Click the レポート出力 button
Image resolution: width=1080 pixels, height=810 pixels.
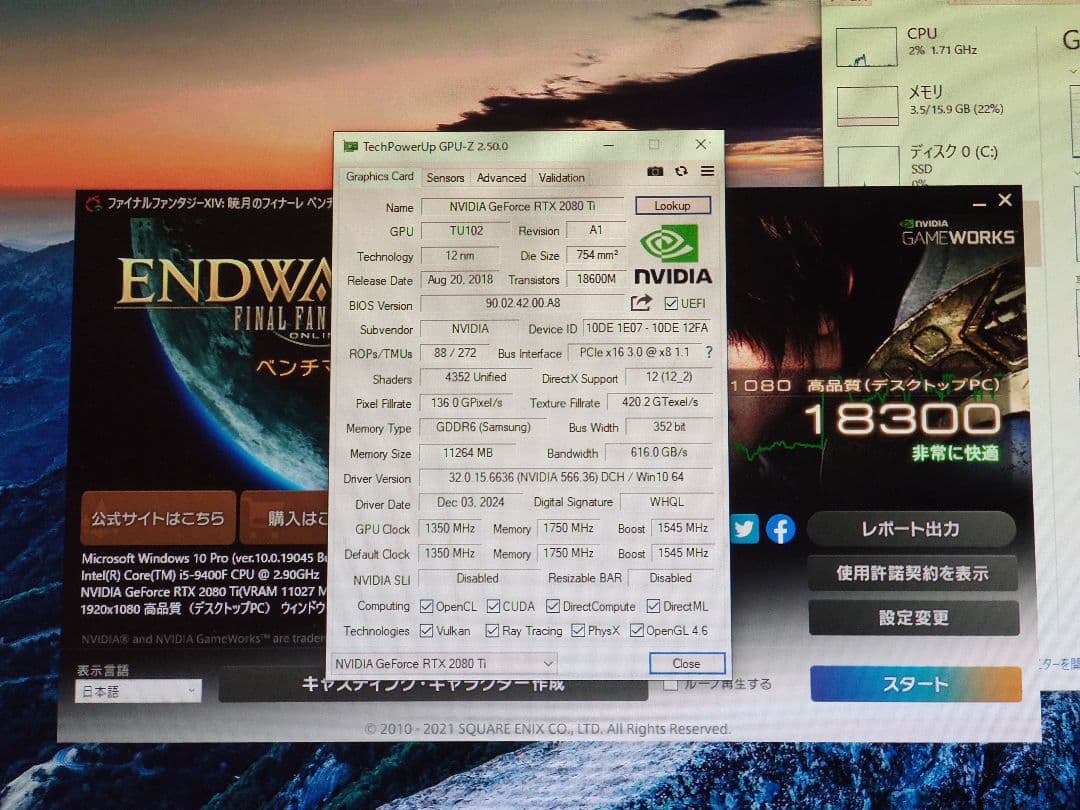click(911, 529)
